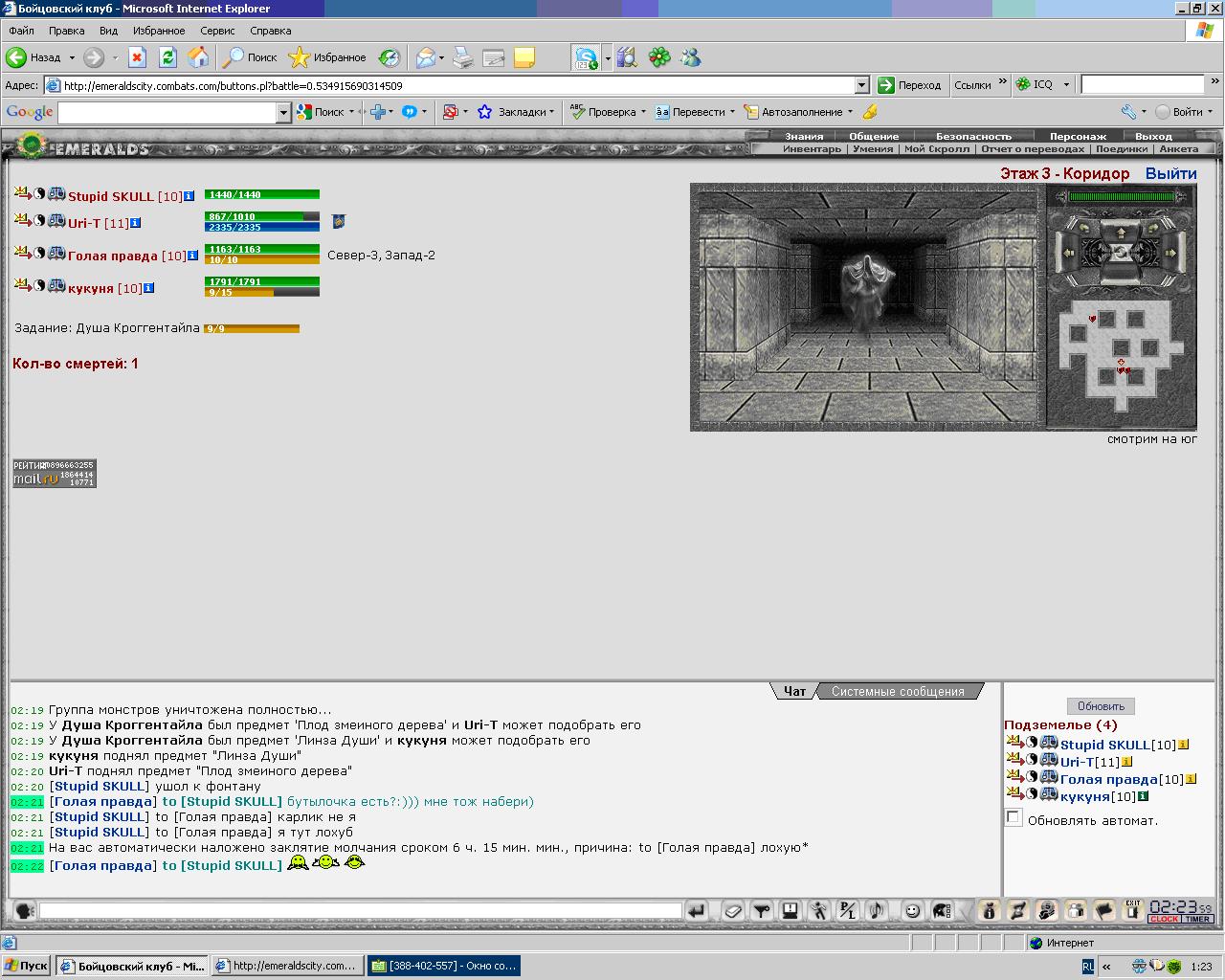Click the IE Back (Назад) button
Viewport: 1225px width, 980px height.
tap(34, 57)
